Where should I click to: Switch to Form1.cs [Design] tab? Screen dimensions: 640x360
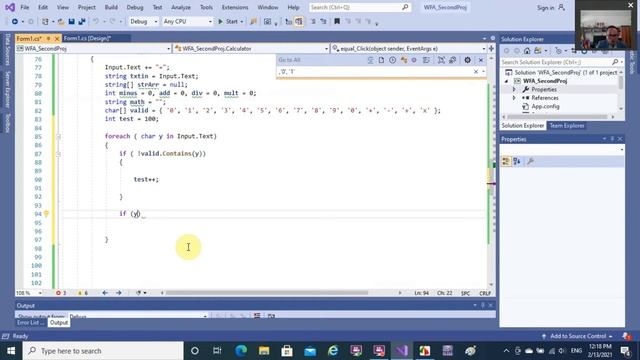87,38
